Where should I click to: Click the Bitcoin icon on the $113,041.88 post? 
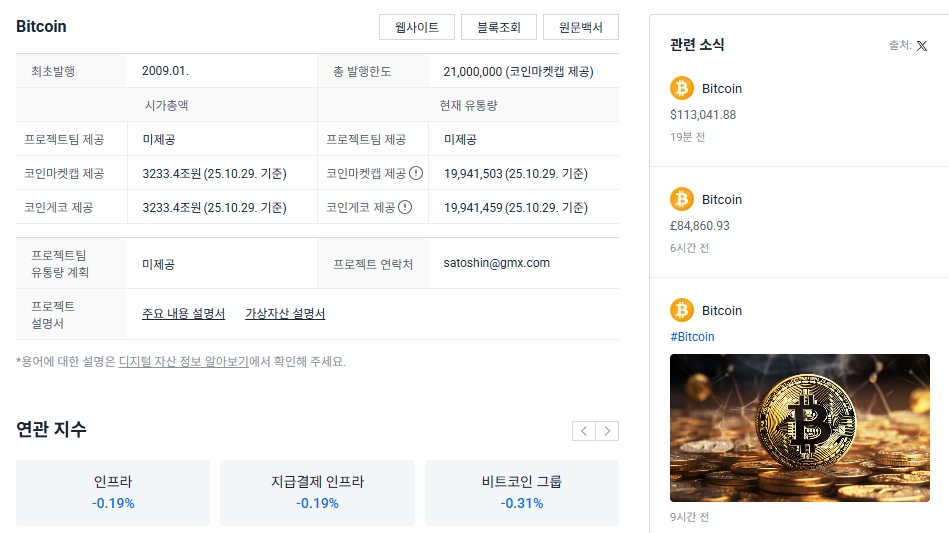point(681,88)
